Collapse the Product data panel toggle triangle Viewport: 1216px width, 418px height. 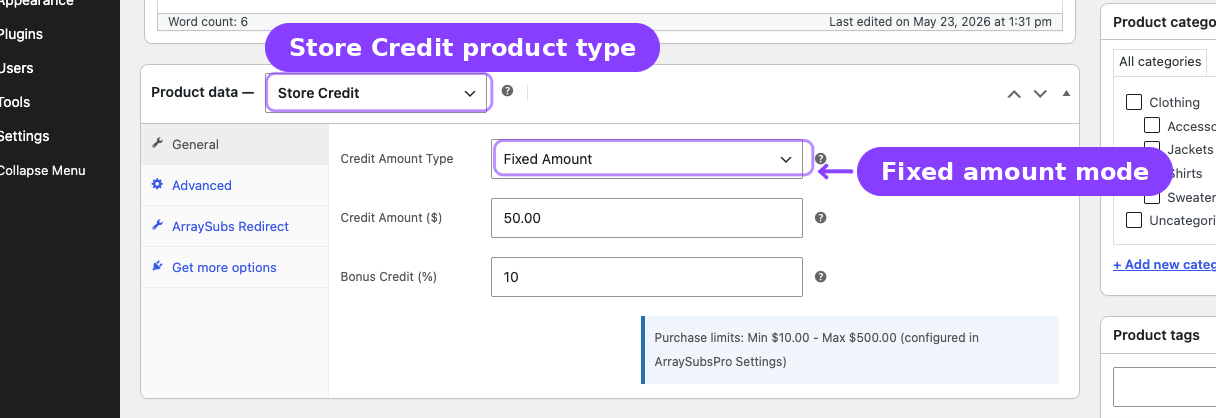click(x=1065, y=93)
